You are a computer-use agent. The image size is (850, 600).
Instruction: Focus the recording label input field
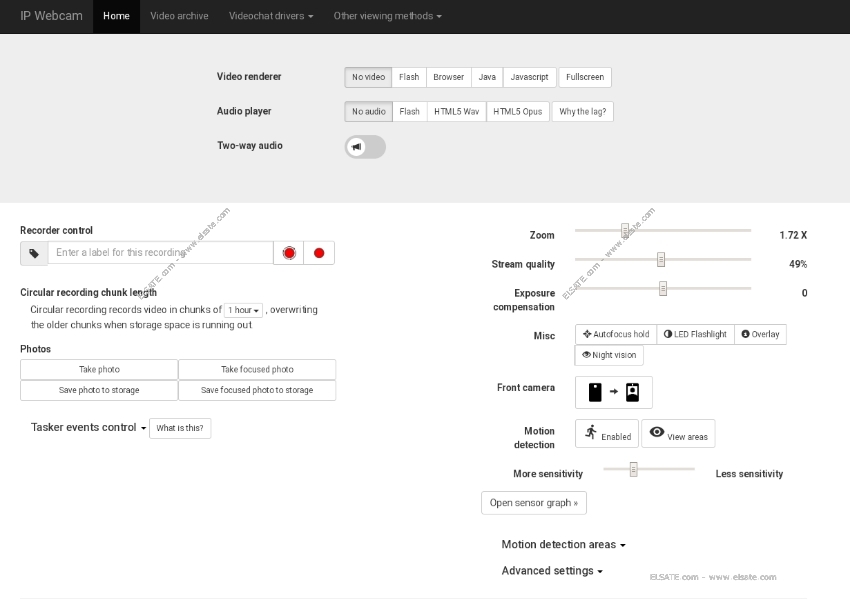click(161, 253)
